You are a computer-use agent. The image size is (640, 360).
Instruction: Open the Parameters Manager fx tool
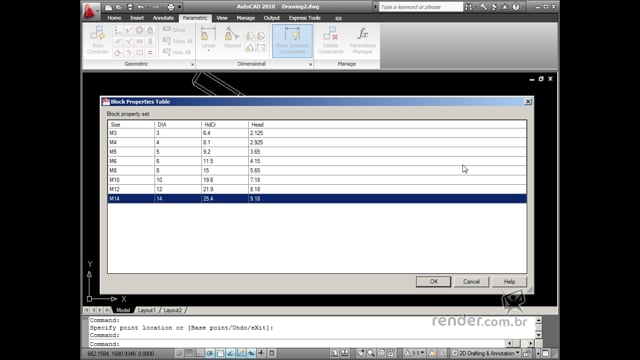tap(362, 40)
